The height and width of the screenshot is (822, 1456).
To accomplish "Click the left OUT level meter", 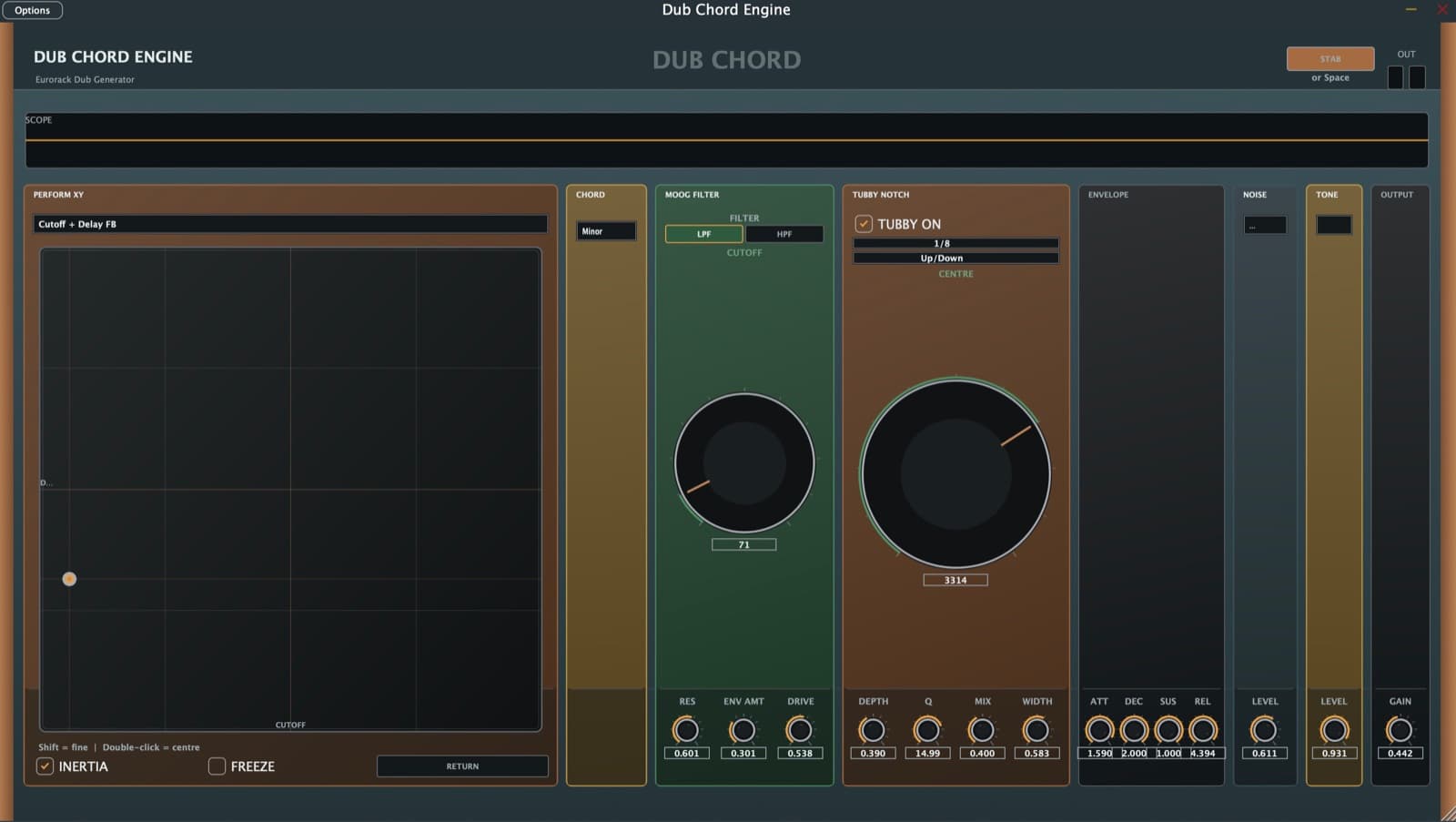I will [1395, 77].
